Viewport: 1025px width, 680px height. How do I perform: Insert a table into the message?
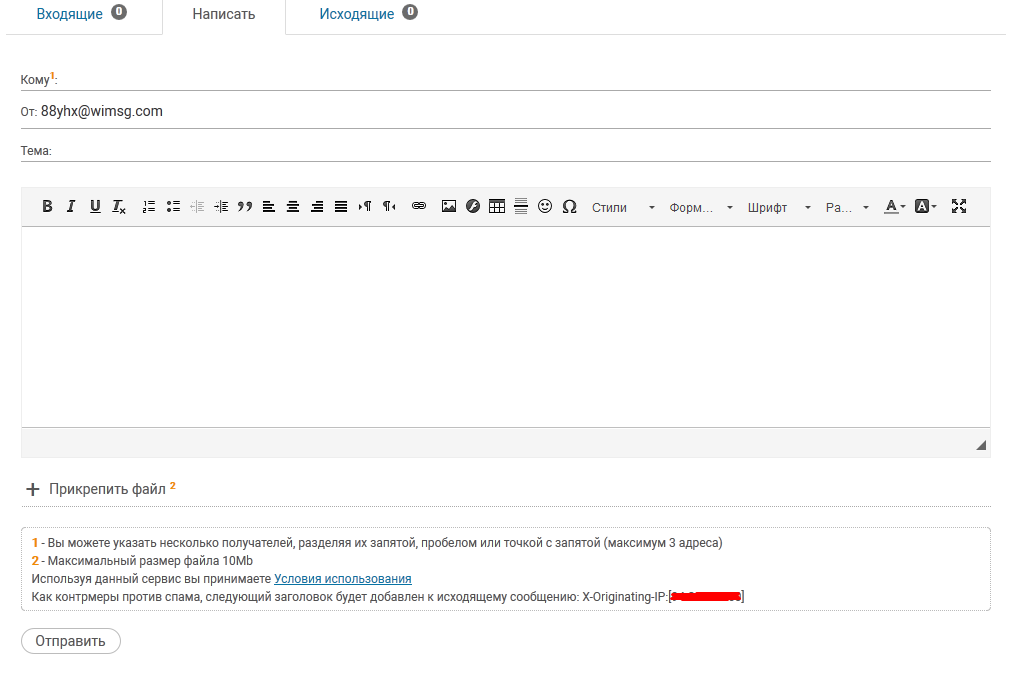click(x=497, y=207)
